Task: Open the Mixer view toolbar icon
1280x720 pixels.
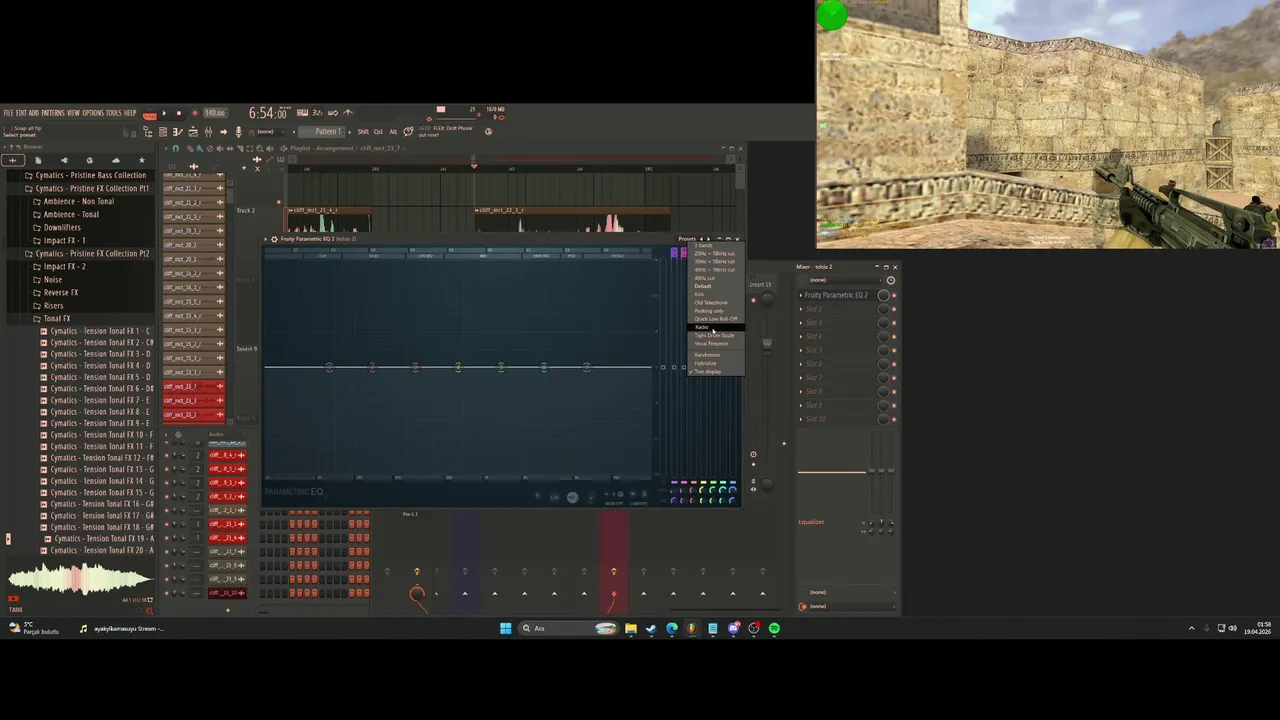Action: (x=208, y=132)
